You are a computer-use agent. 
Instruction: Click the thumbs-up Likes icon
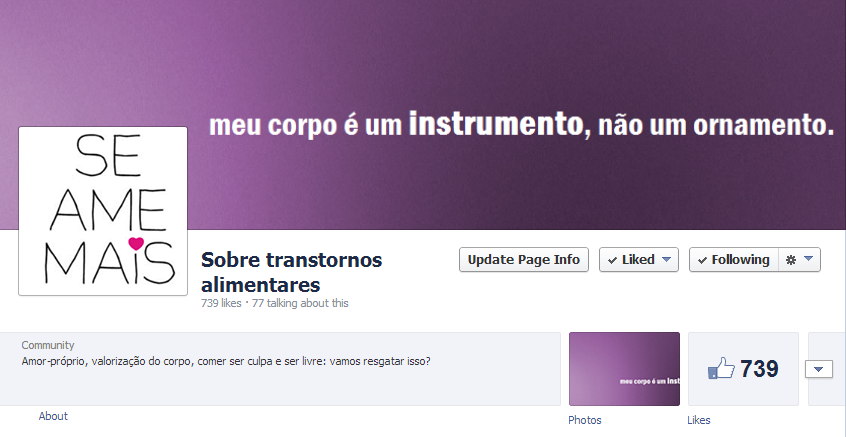[721, 369]
